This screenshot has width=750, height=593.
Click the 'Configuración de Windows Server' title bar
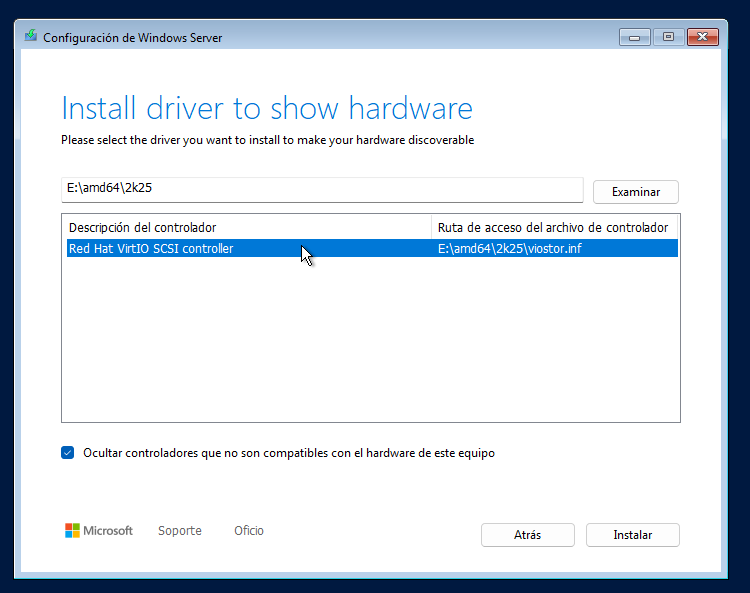[x=300, y=37]
